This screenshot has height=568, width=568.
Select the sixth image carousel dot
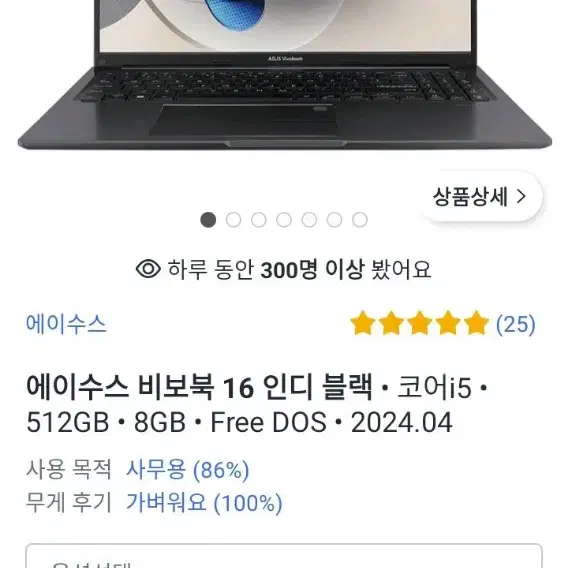(334, 220)
